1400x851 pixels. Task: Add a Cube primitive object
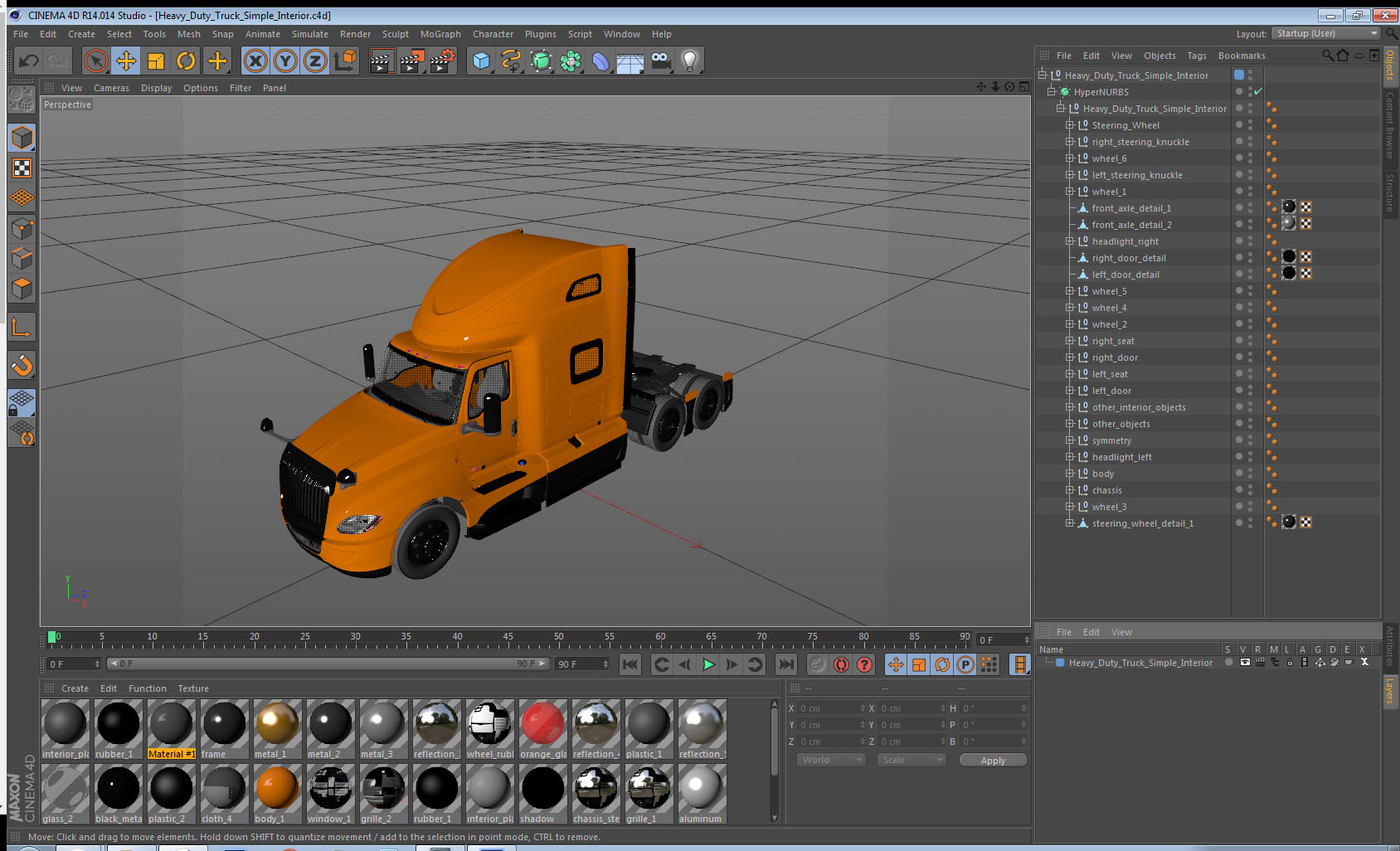coord(482,61)
